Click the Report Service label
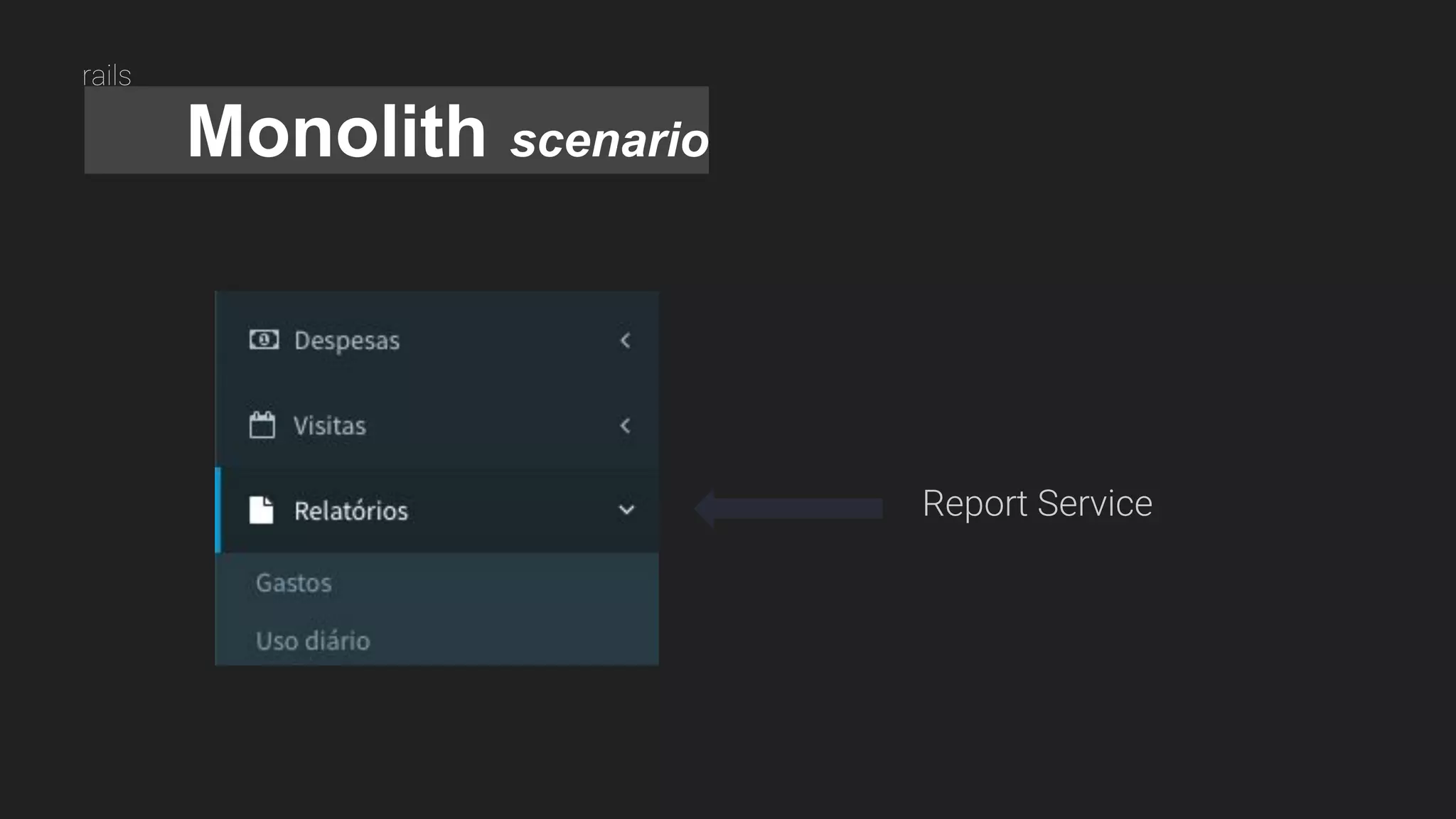This screenshot has height=819, width=1456. click(x=1037, y=503)
